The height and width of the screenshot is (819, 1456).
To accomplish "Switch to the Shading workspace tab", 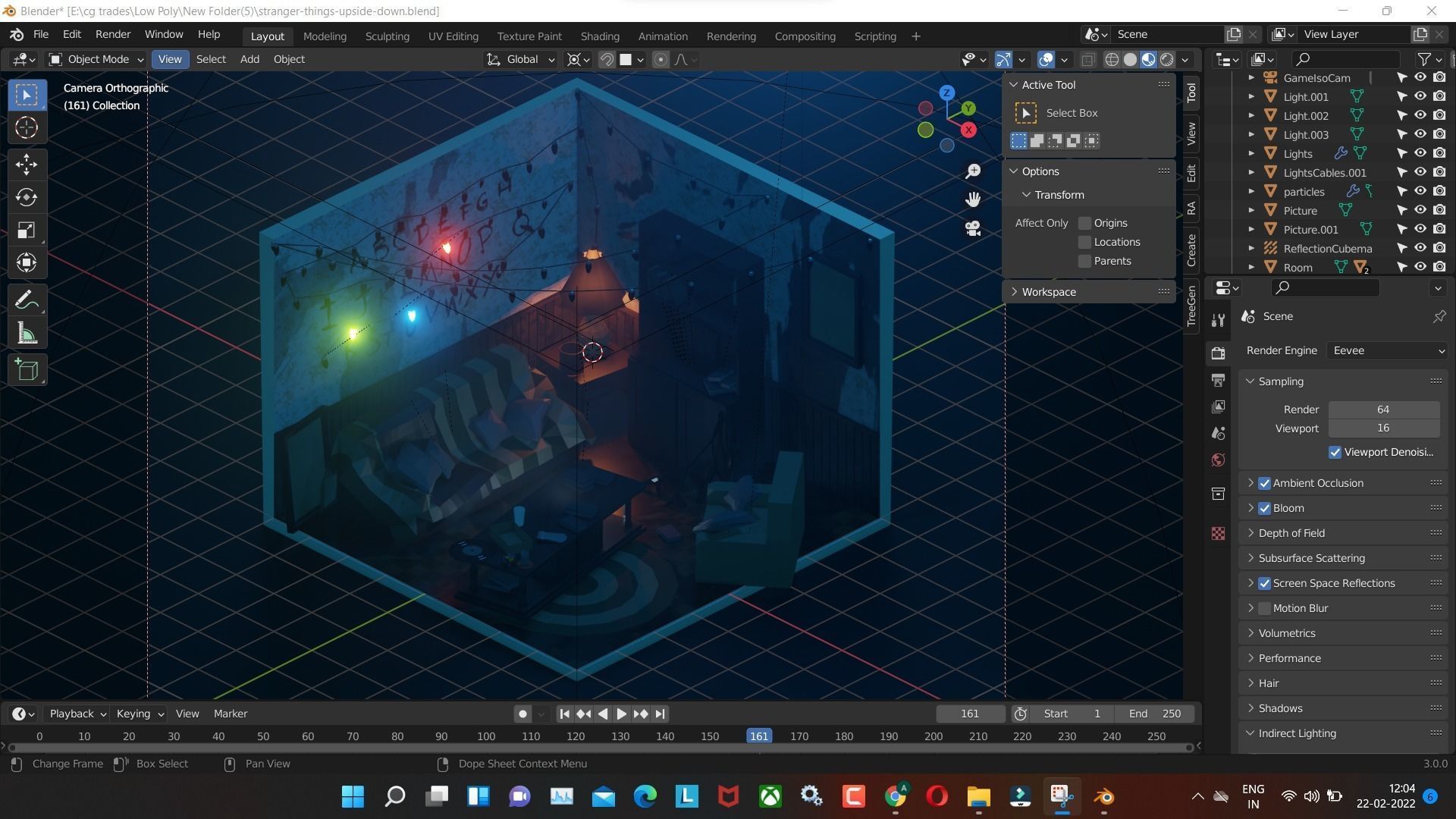I will (600, 36).
